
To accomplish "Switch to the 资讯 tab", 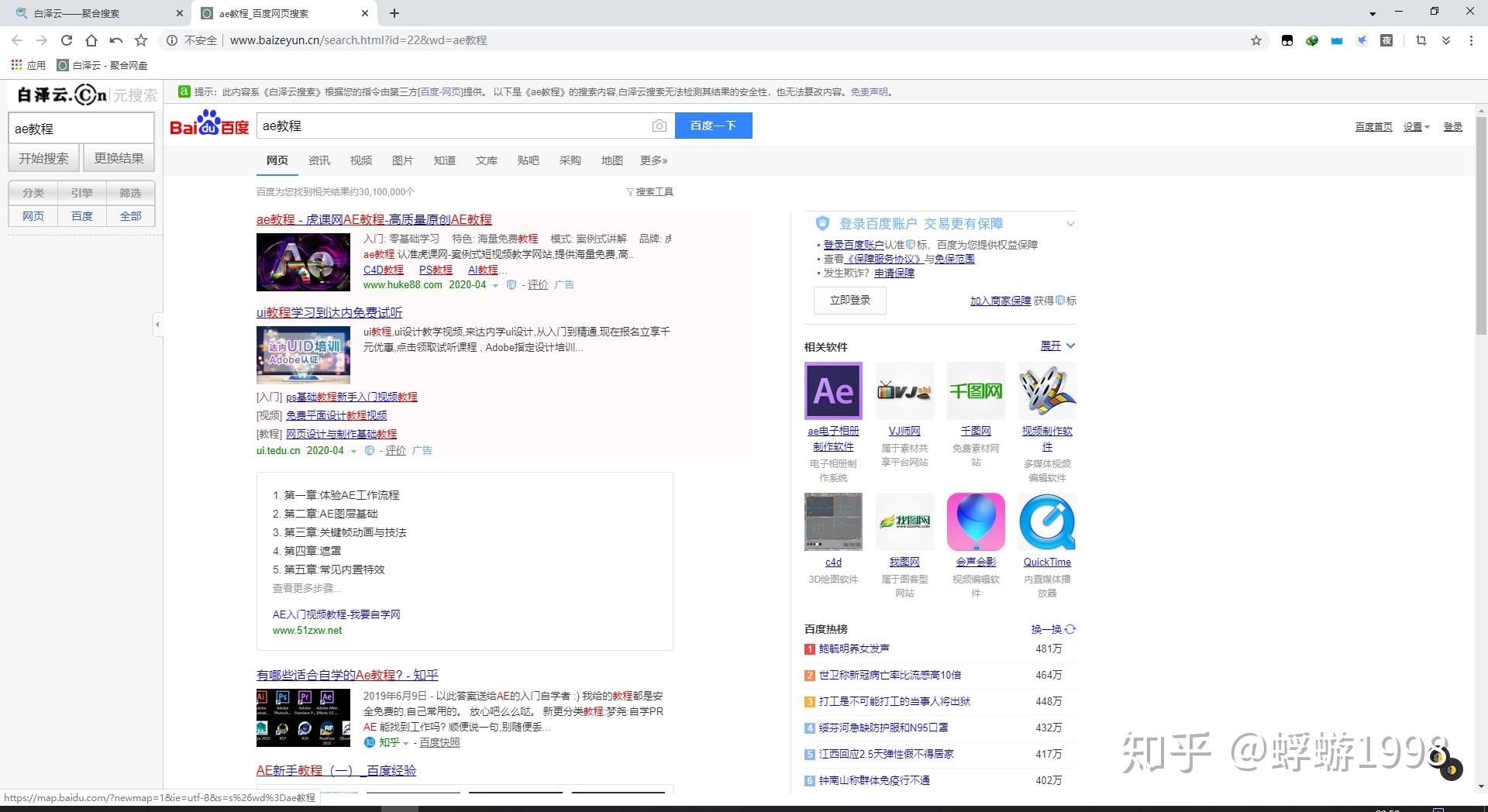I will pos(319,160).
